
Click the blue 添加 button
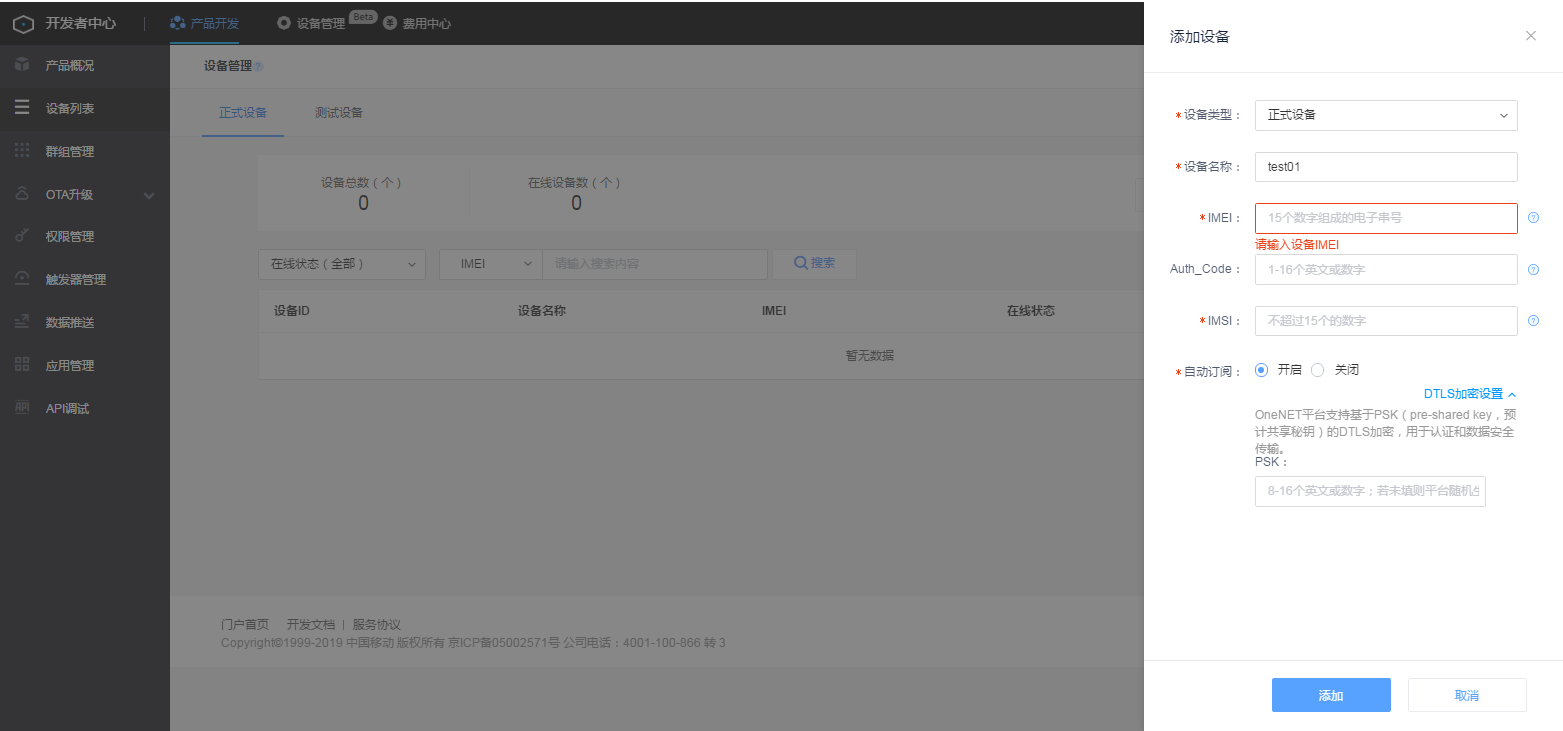(1331, 695)
